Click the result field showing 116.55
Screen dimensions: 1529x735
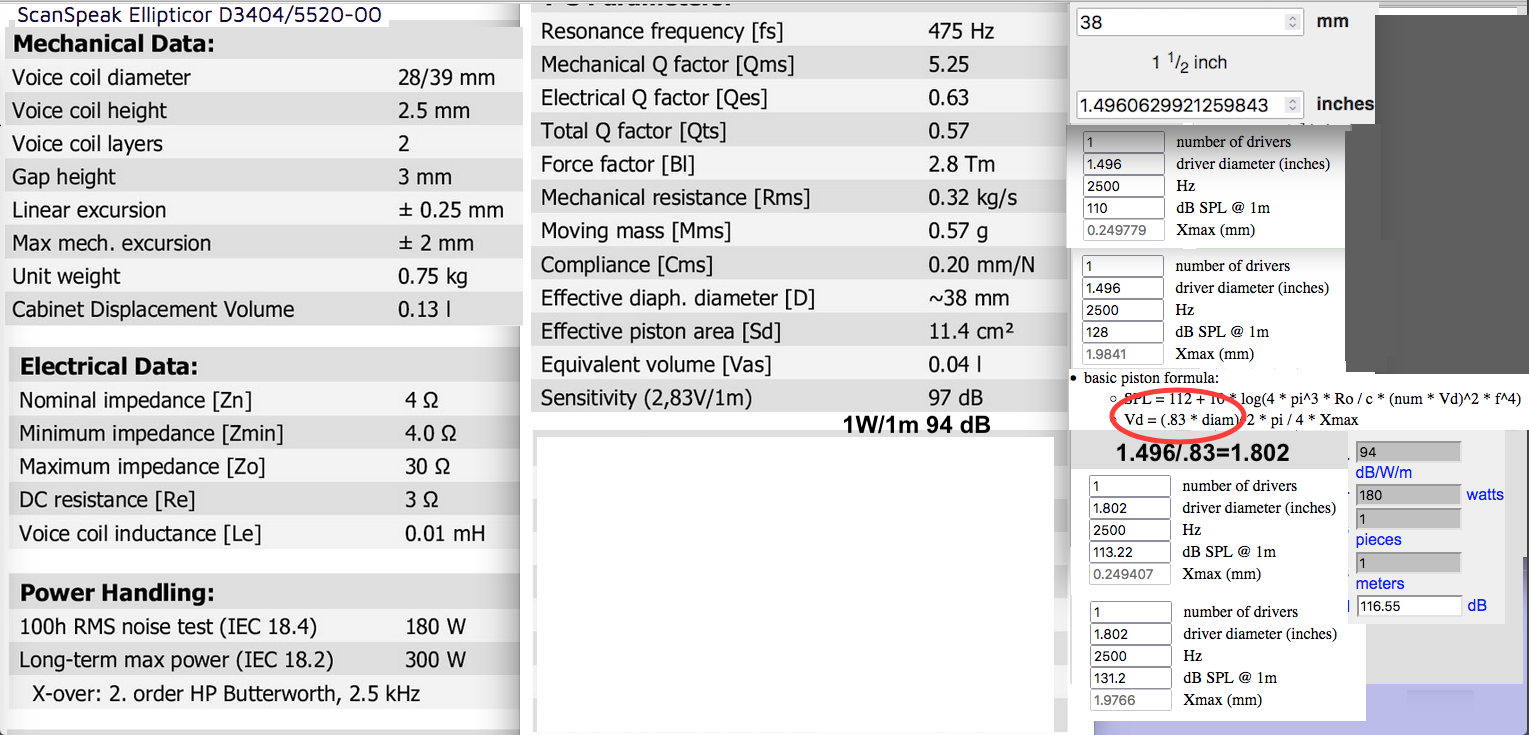point(1408,606)
